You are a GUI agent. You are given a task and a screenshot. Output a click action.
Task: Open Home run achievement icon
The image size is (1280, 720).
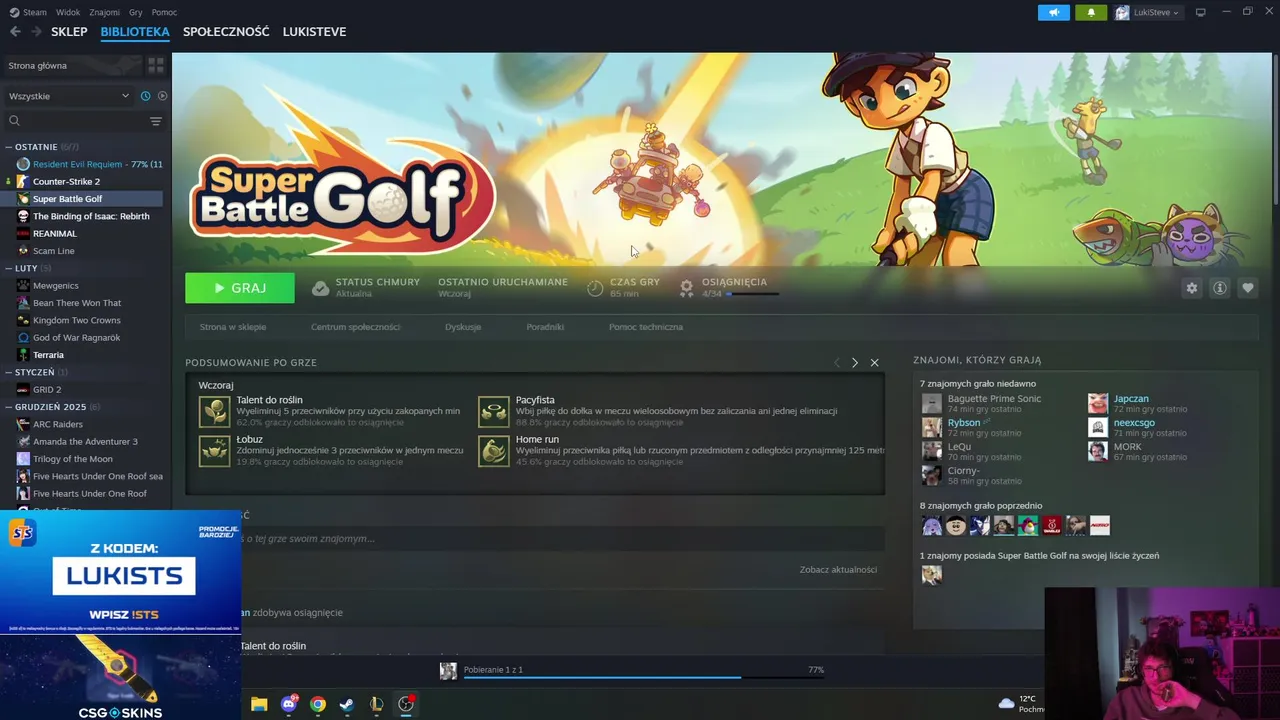tap(494, 451)
